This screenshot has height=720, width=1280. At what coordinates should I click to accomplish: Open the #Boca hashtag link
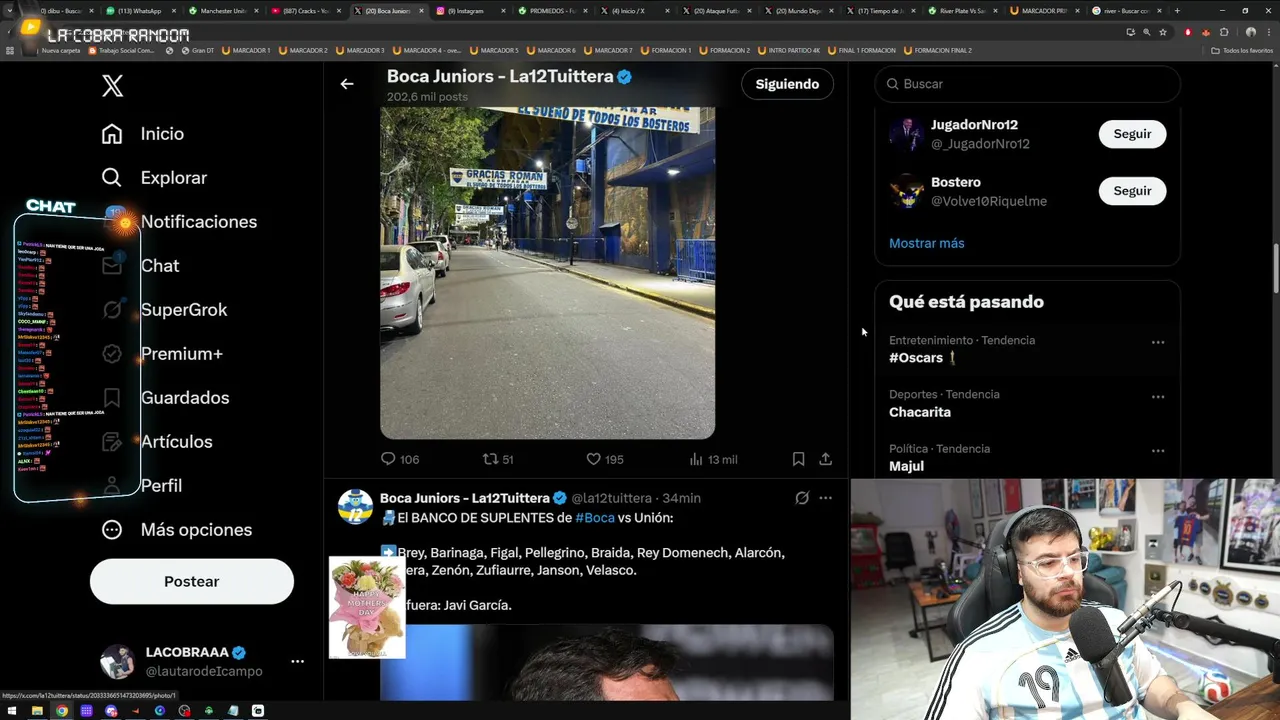(595, 518)
